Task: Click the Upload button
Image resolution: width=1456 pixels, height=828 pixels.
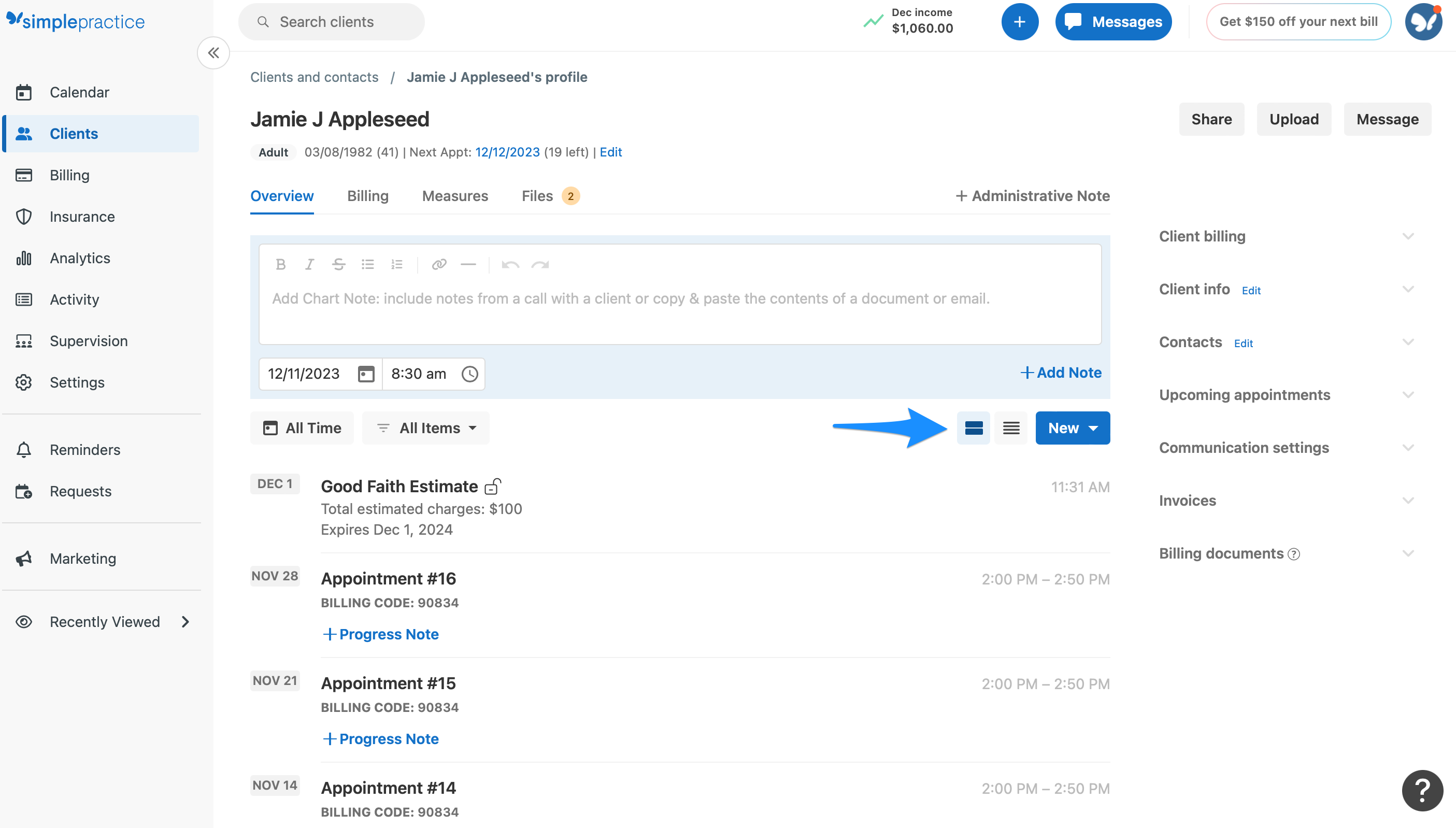Action: tap(1293, 119)
